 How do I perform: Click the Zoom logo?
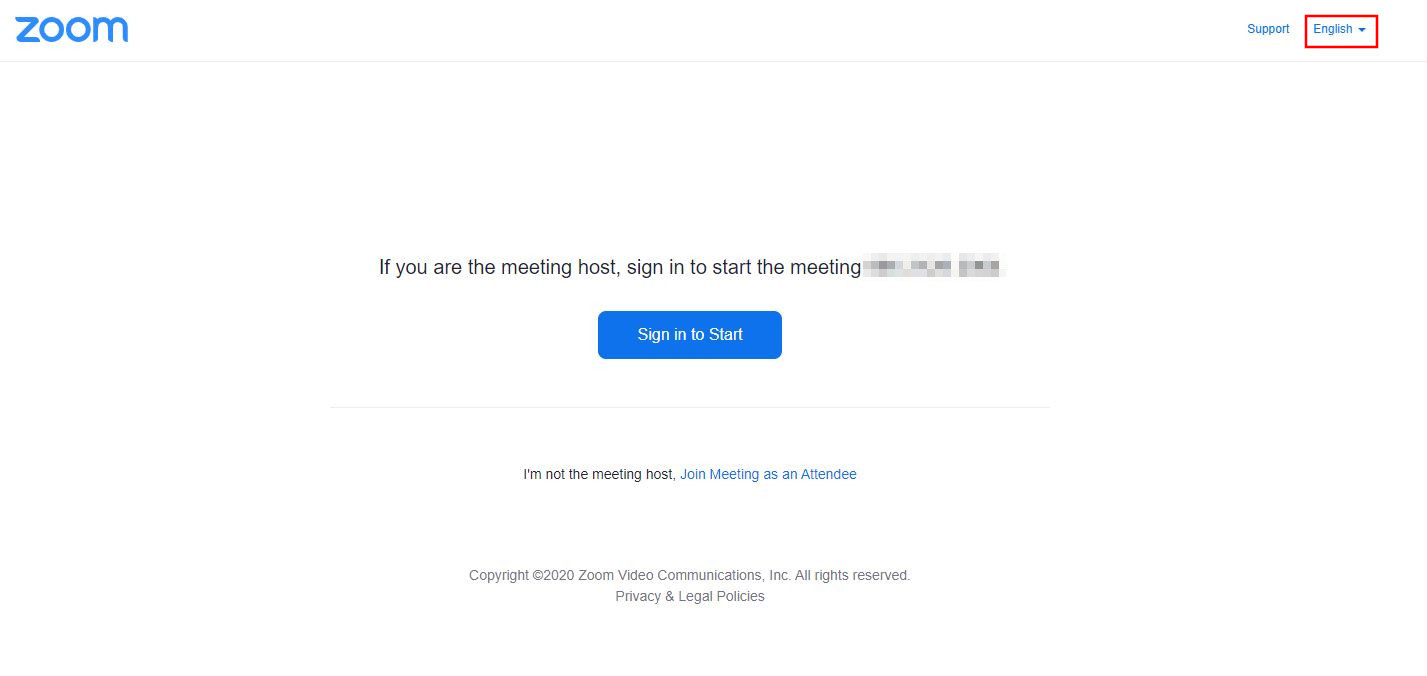[72, 29]
